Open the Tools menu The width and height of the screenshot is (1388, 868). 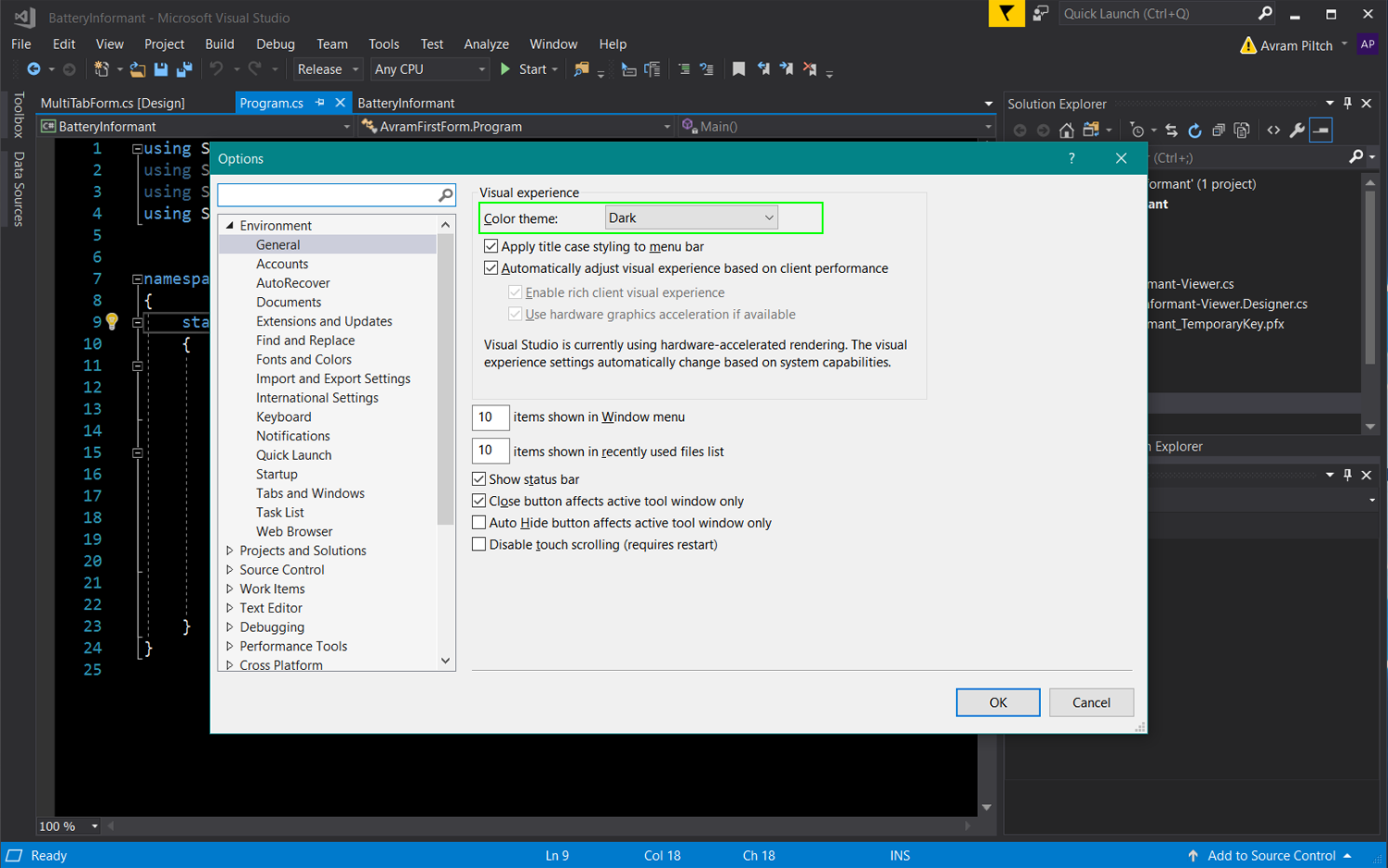(384, 43)
